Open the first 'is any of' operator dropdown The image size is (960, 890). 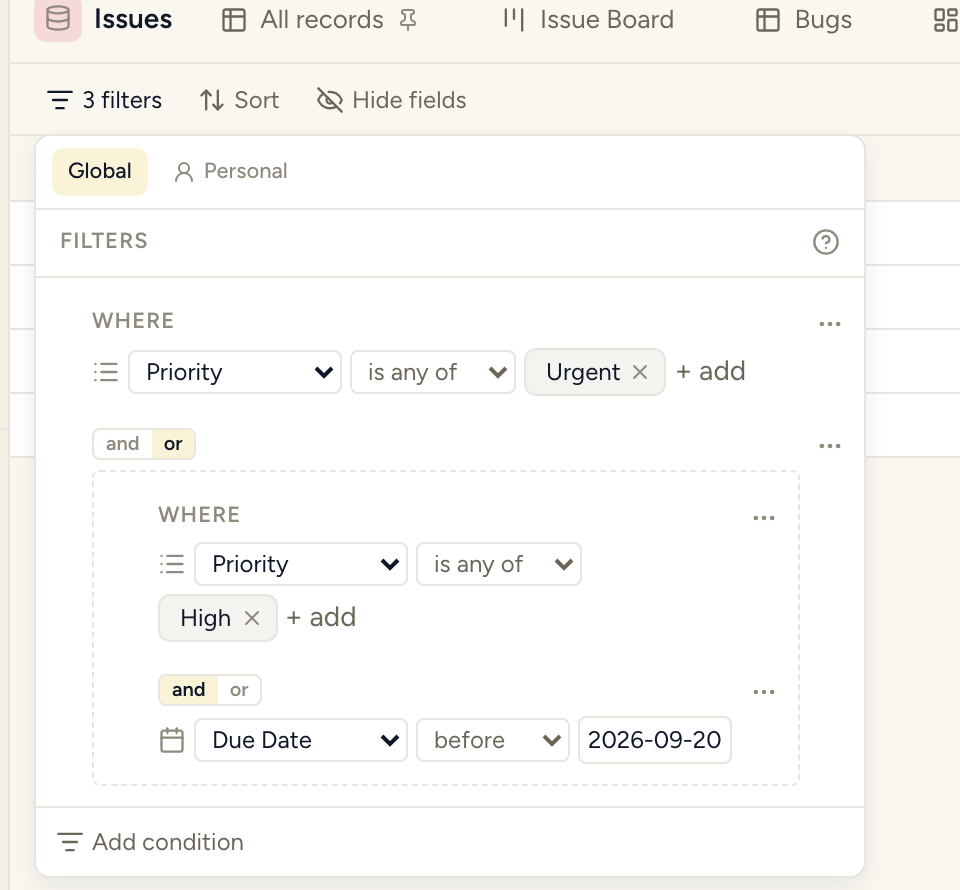(433, 372)
